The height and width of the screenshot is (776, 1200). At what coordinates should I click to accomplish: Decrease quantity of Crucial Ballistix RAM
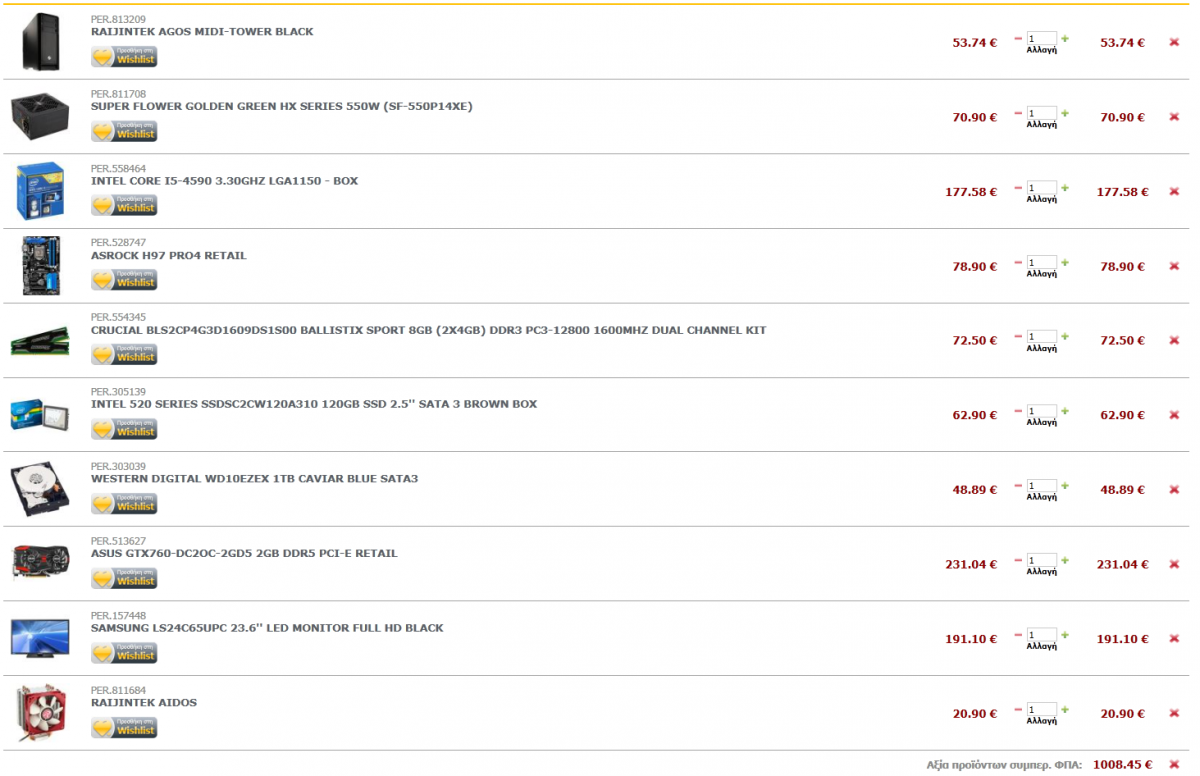(x=1018, y=337)
